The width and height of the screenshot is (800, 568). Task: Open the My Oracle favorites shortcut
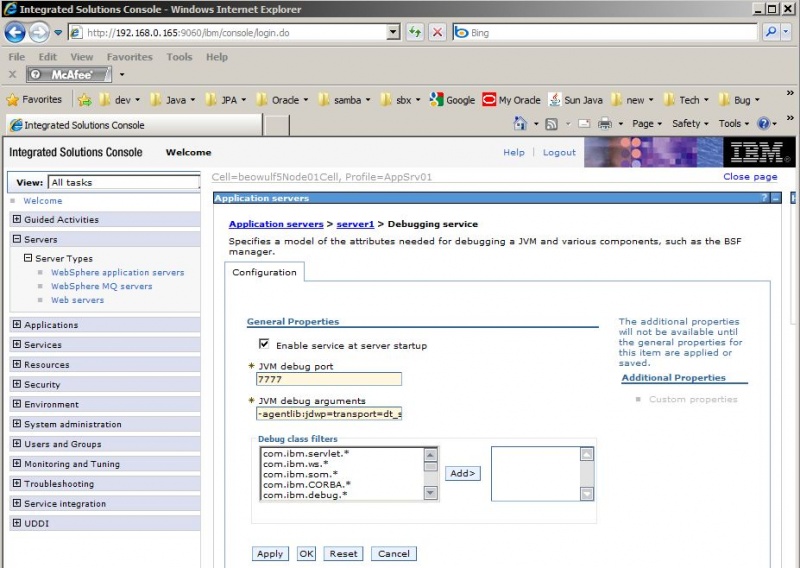(511, 100)
